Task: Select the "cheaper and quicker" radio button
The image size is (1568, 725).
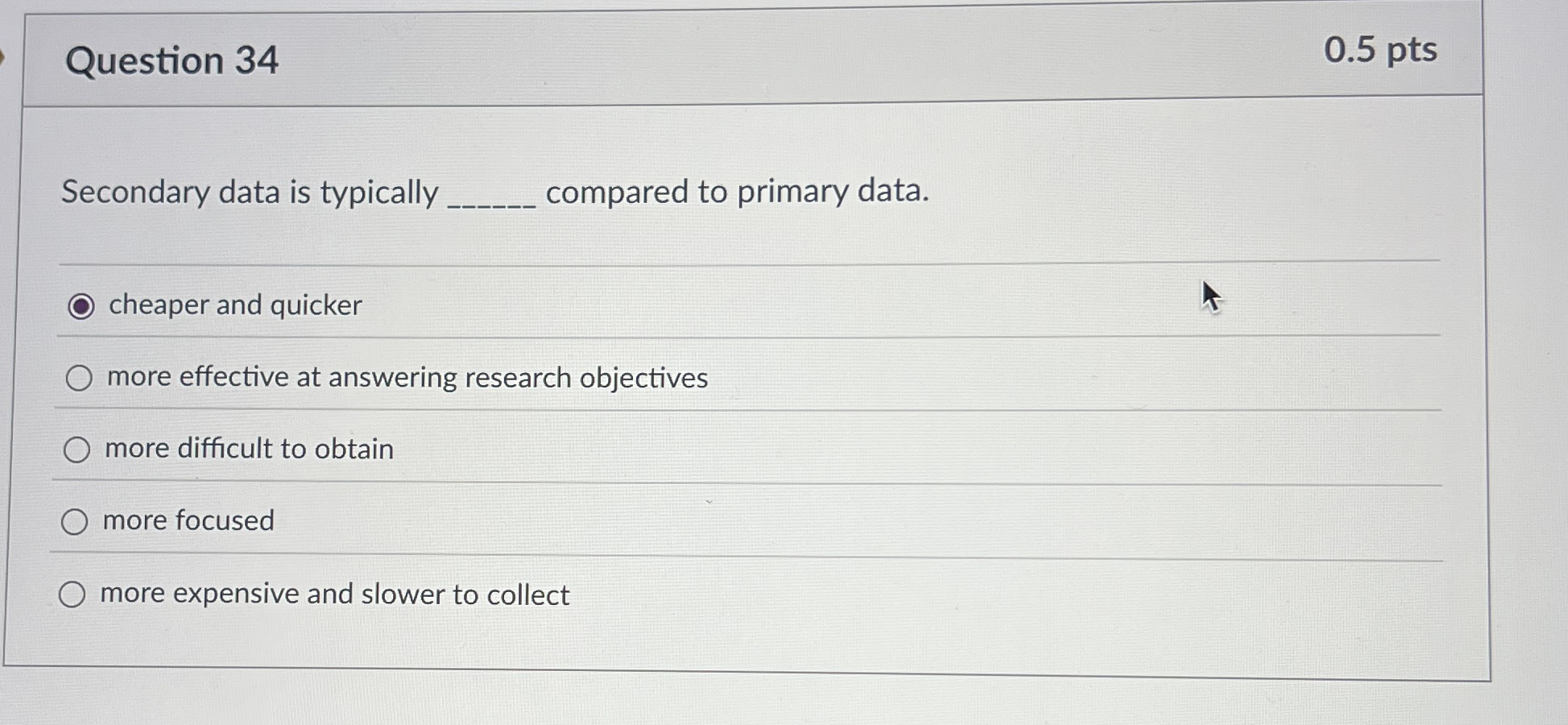Action: (80, 305)
